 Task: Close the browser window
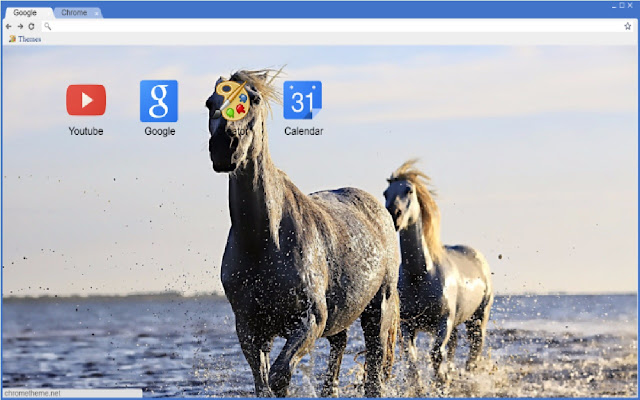point(630,5)
